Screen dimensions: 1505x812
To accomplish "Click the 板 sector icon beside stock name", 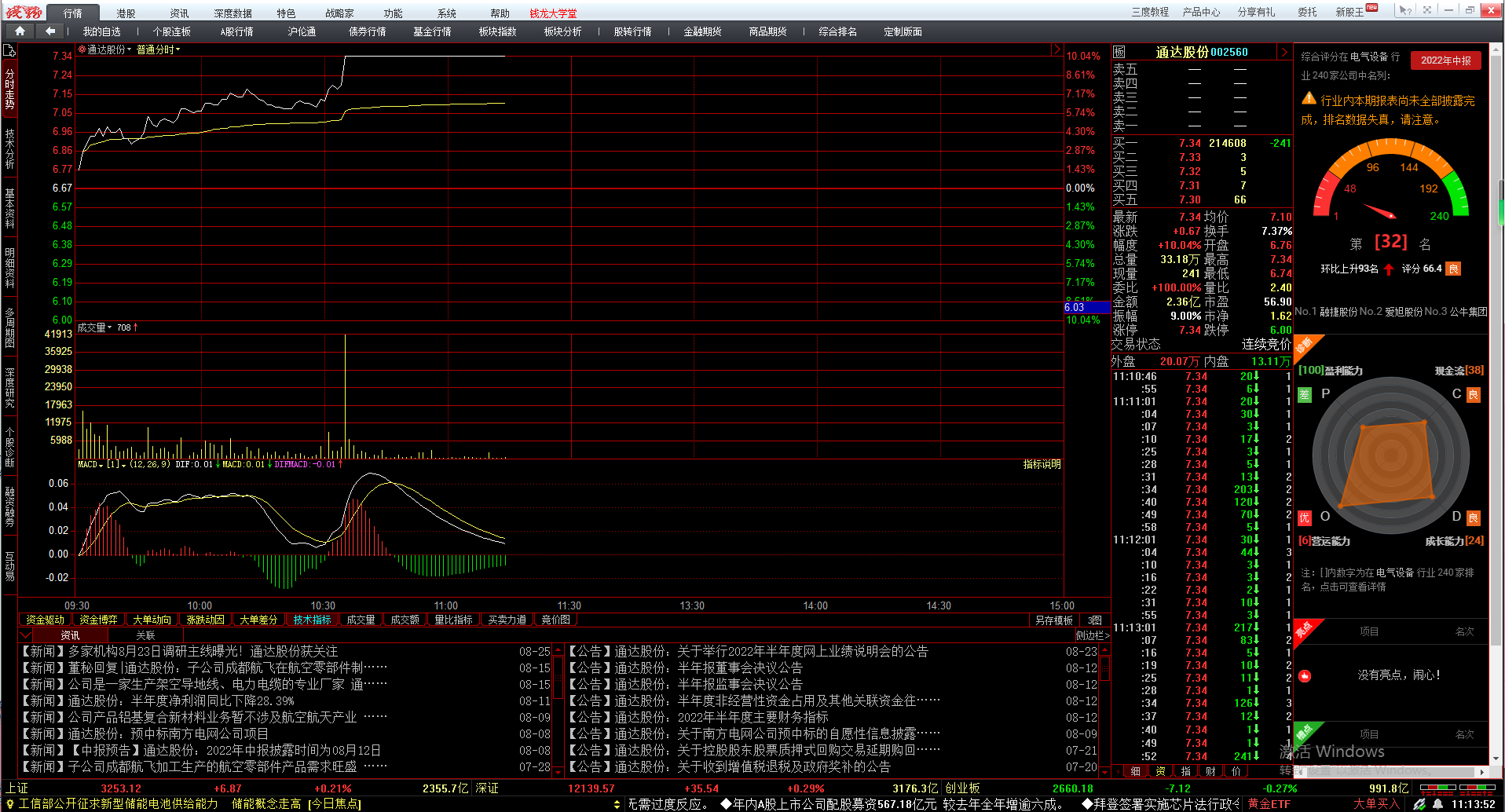I will (x=1119, y=52).
